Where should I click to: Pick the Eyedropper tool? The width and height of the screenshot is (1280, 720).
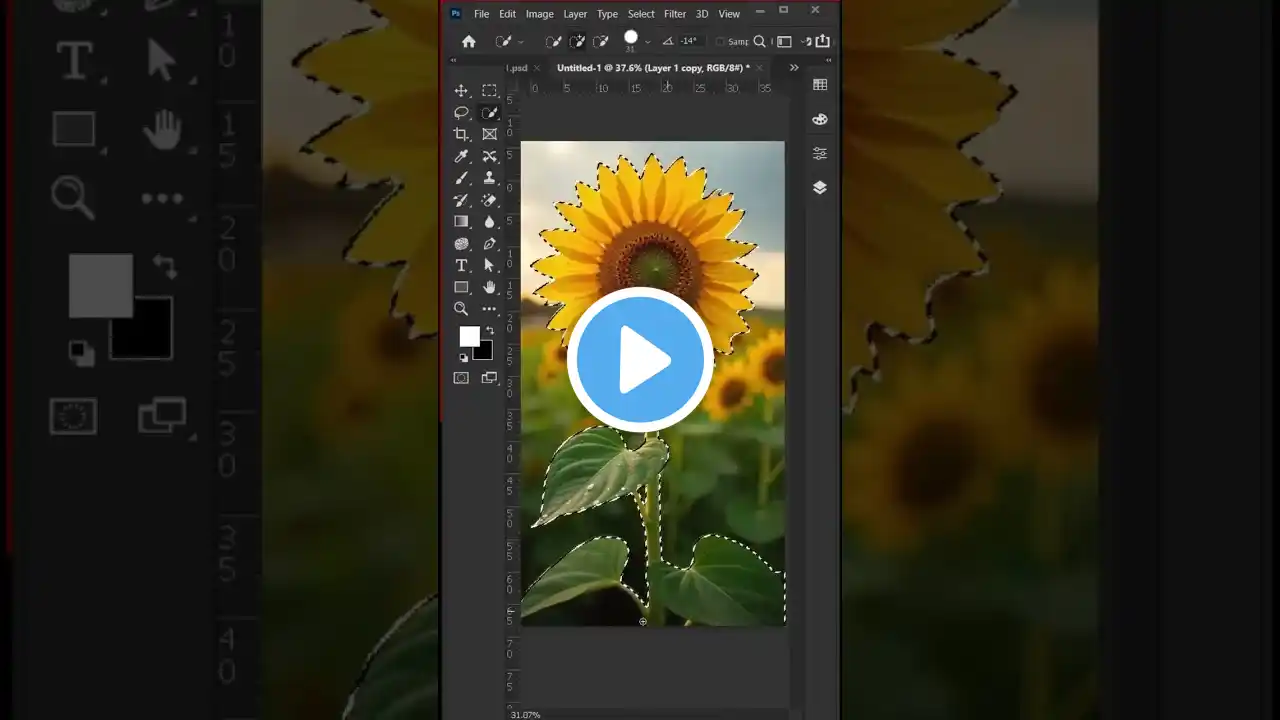tap(461, 155)
